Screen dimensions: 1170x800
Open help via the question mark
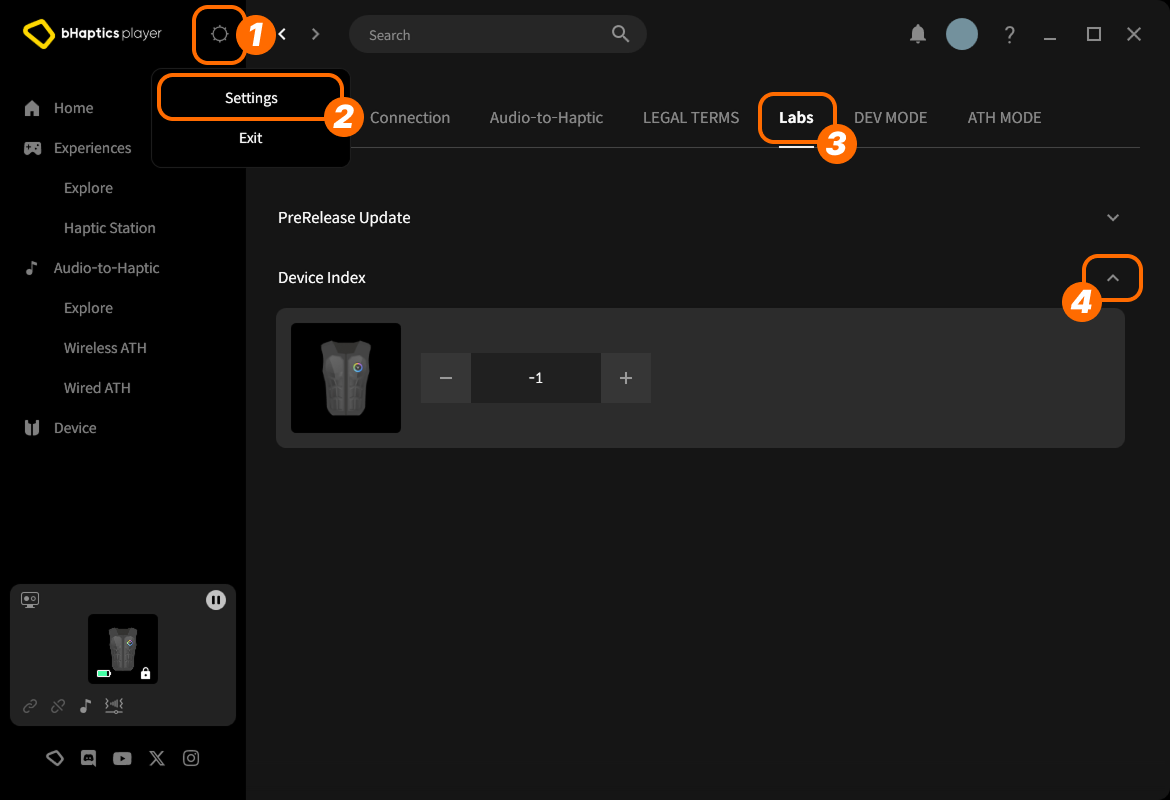tap(1010, 34)
